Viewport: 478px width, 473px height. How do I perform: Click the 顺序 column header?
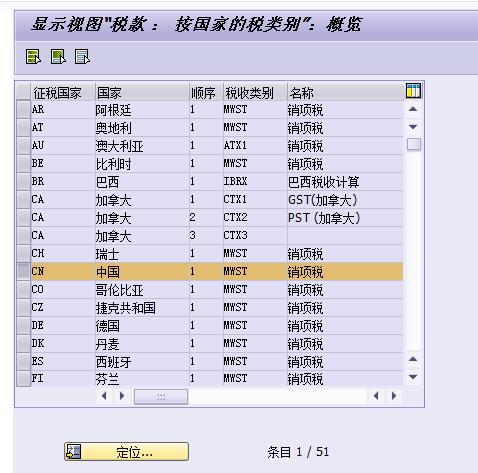206,92
